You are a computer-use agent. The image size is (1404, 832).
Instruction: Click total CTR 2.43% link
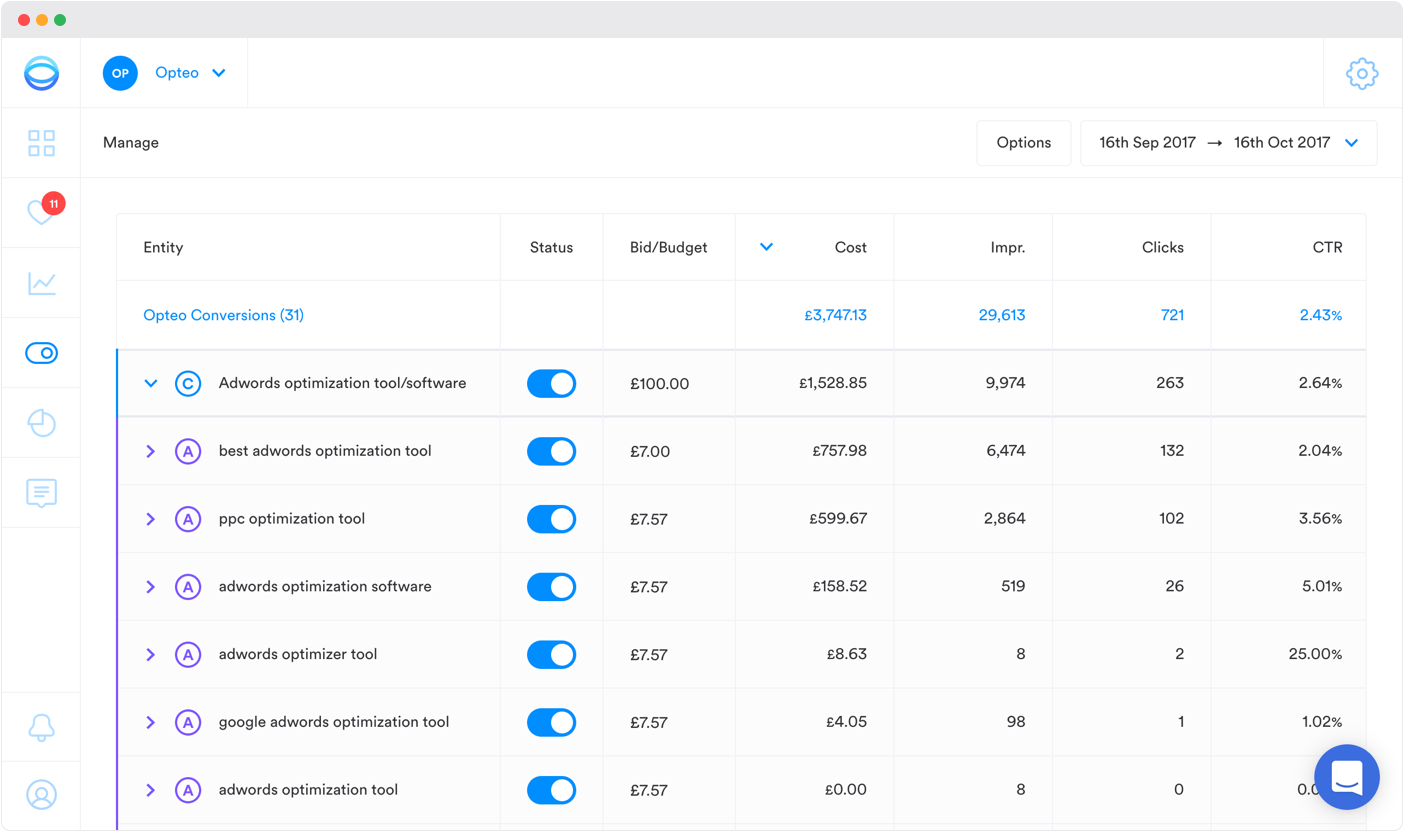tap(1321, 315)
